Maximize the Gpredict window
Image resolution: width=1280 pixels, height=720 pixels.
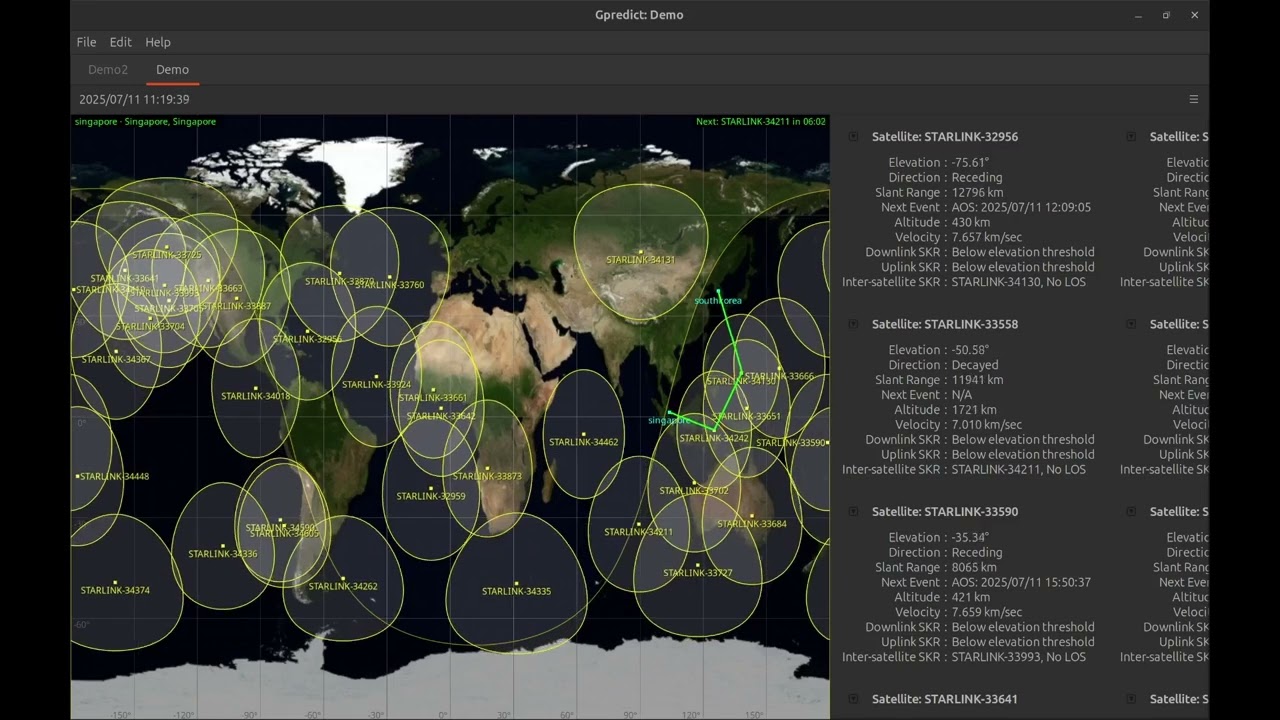[x=1166, y=15]
